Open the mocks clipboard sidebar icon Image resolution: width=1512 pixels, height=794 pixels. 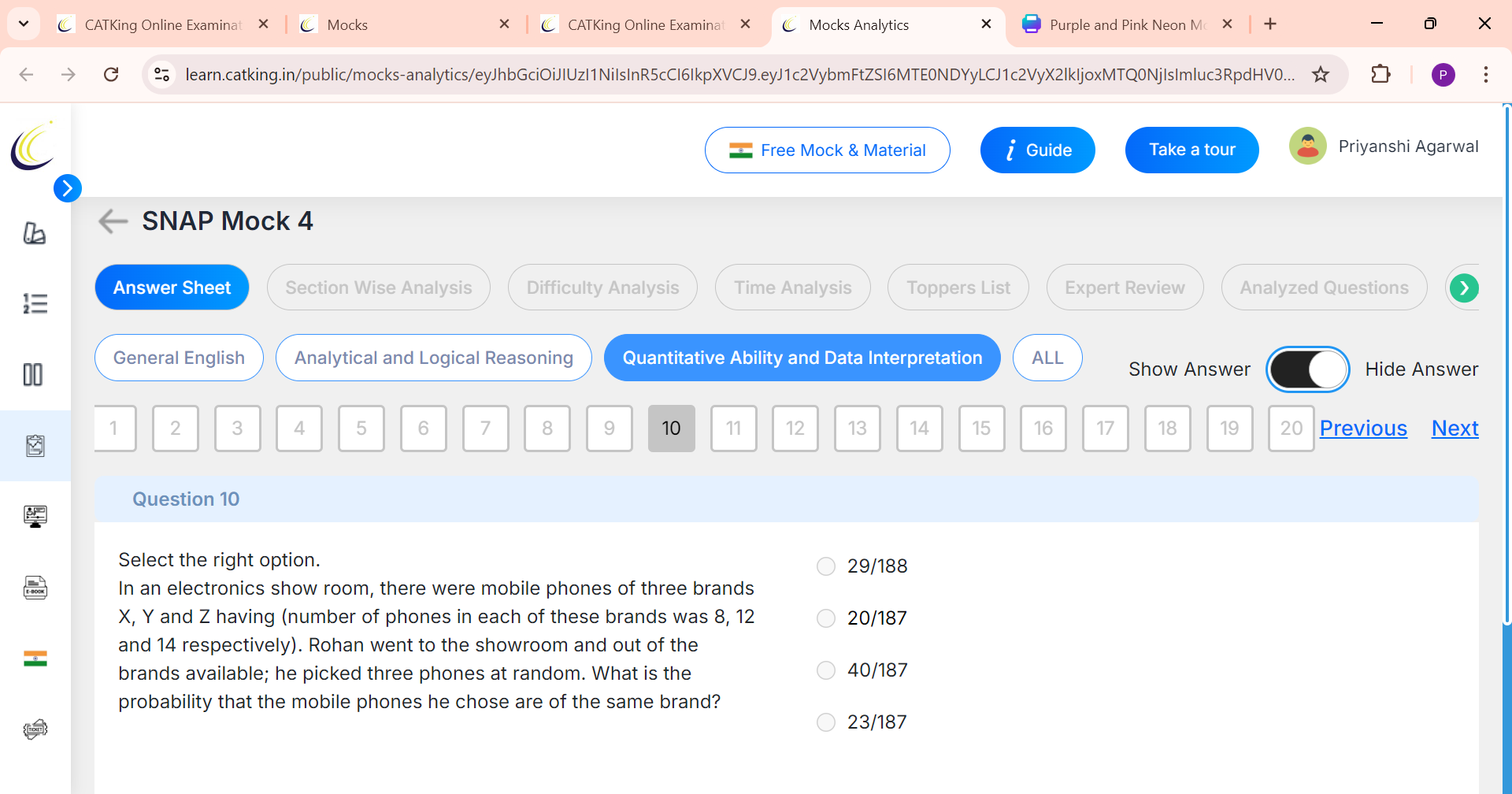tap(35, 446)
